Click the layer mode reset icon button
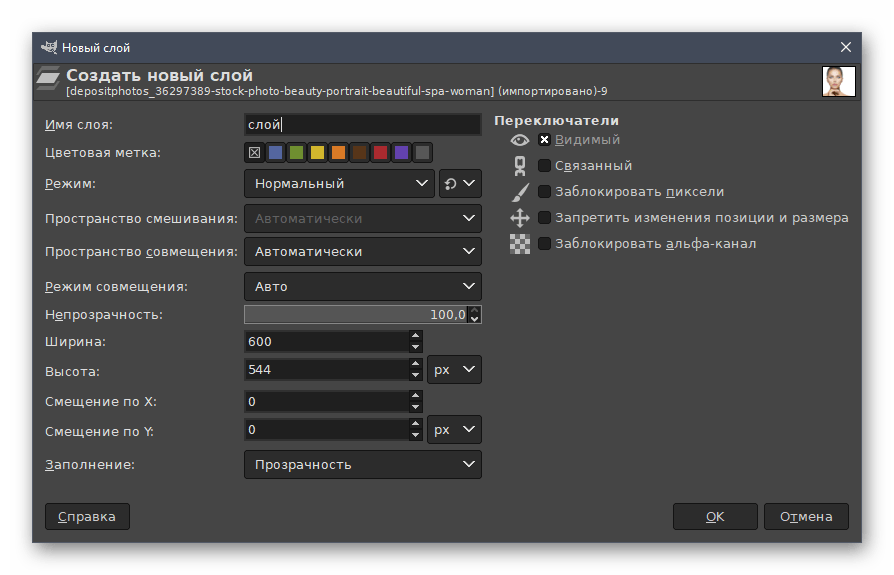The height and width of the screenshot is (575, 894). point(460,184)
